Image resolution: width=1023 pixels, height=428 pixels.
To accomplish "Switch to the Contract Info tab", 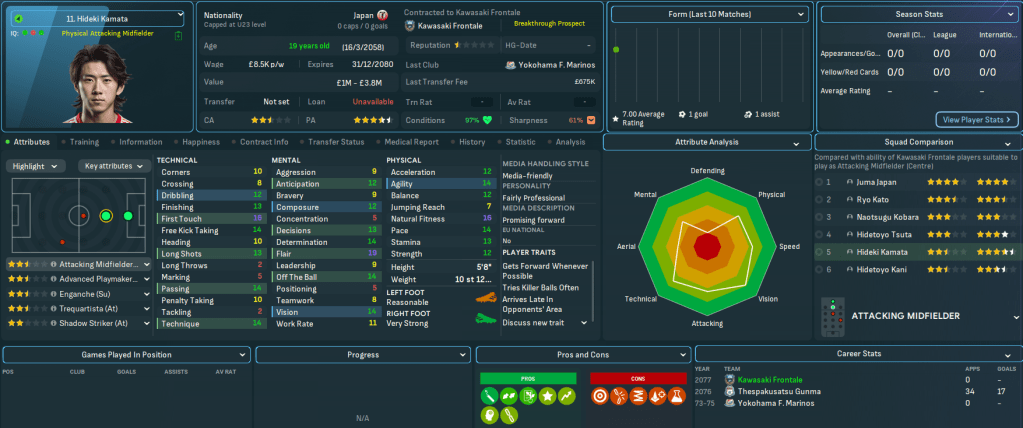I will point(264,142).
